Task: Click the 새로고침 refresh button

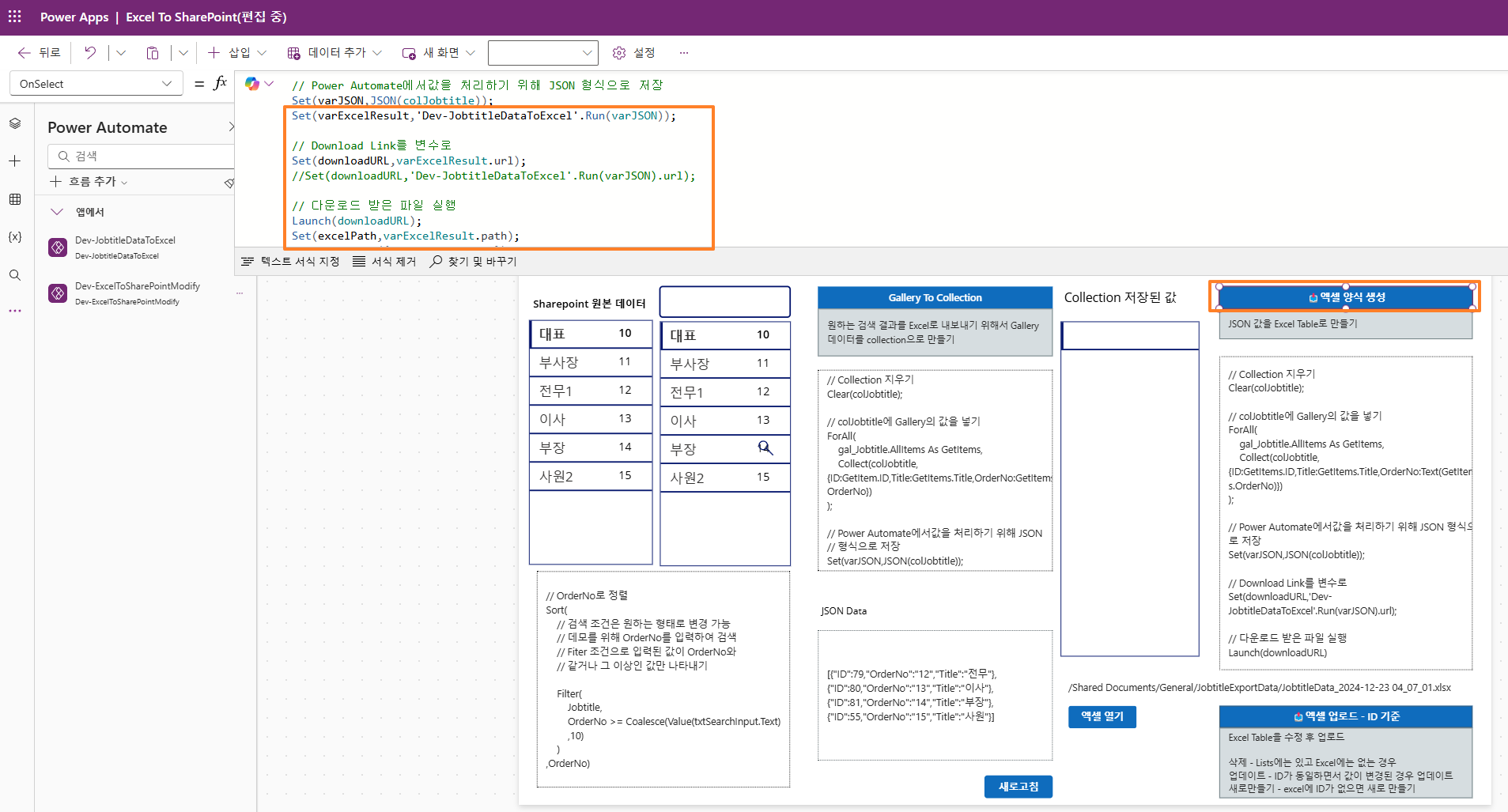Action: [1019, 787]
